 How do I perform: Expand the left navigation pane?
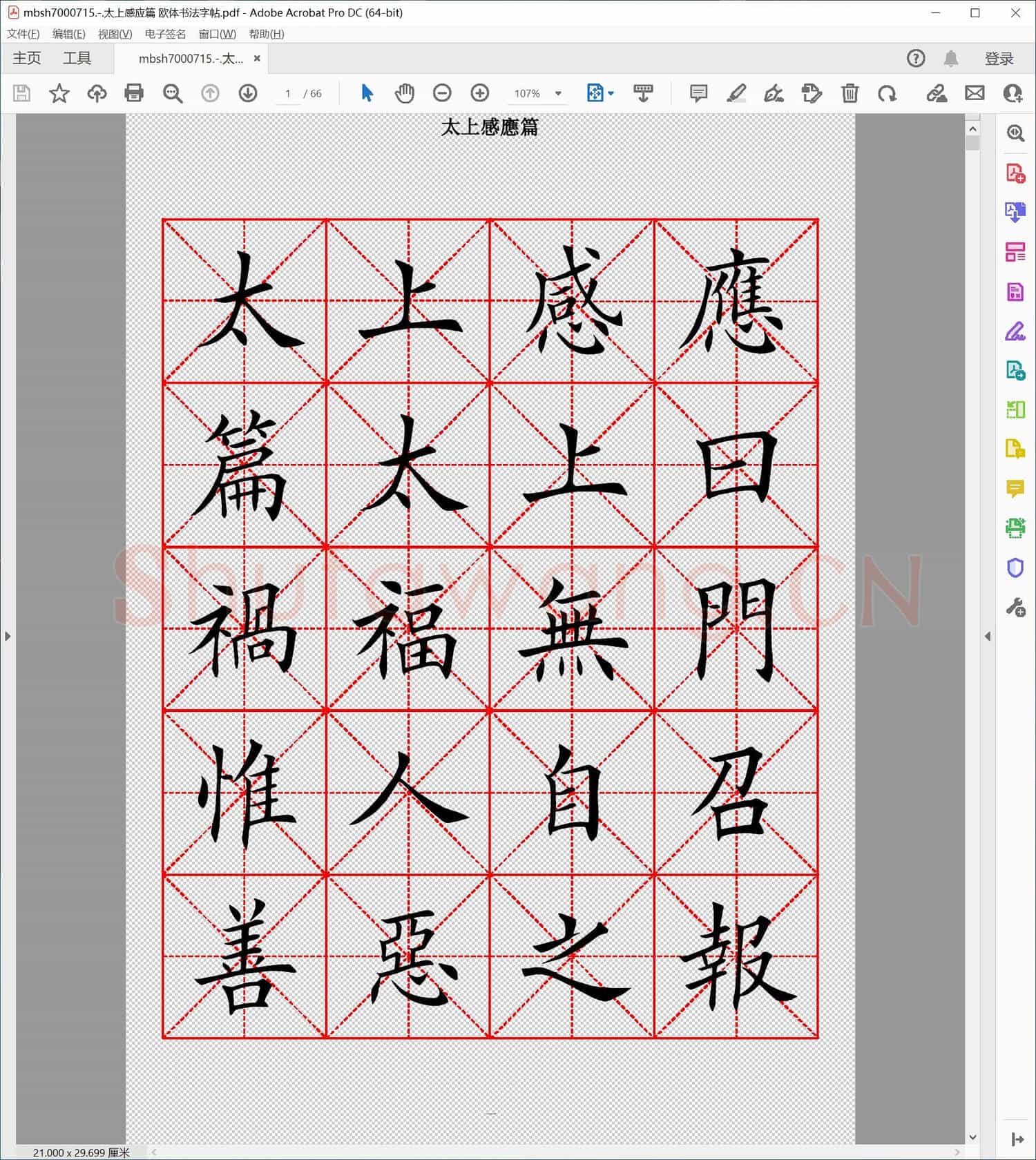[8, 636]
